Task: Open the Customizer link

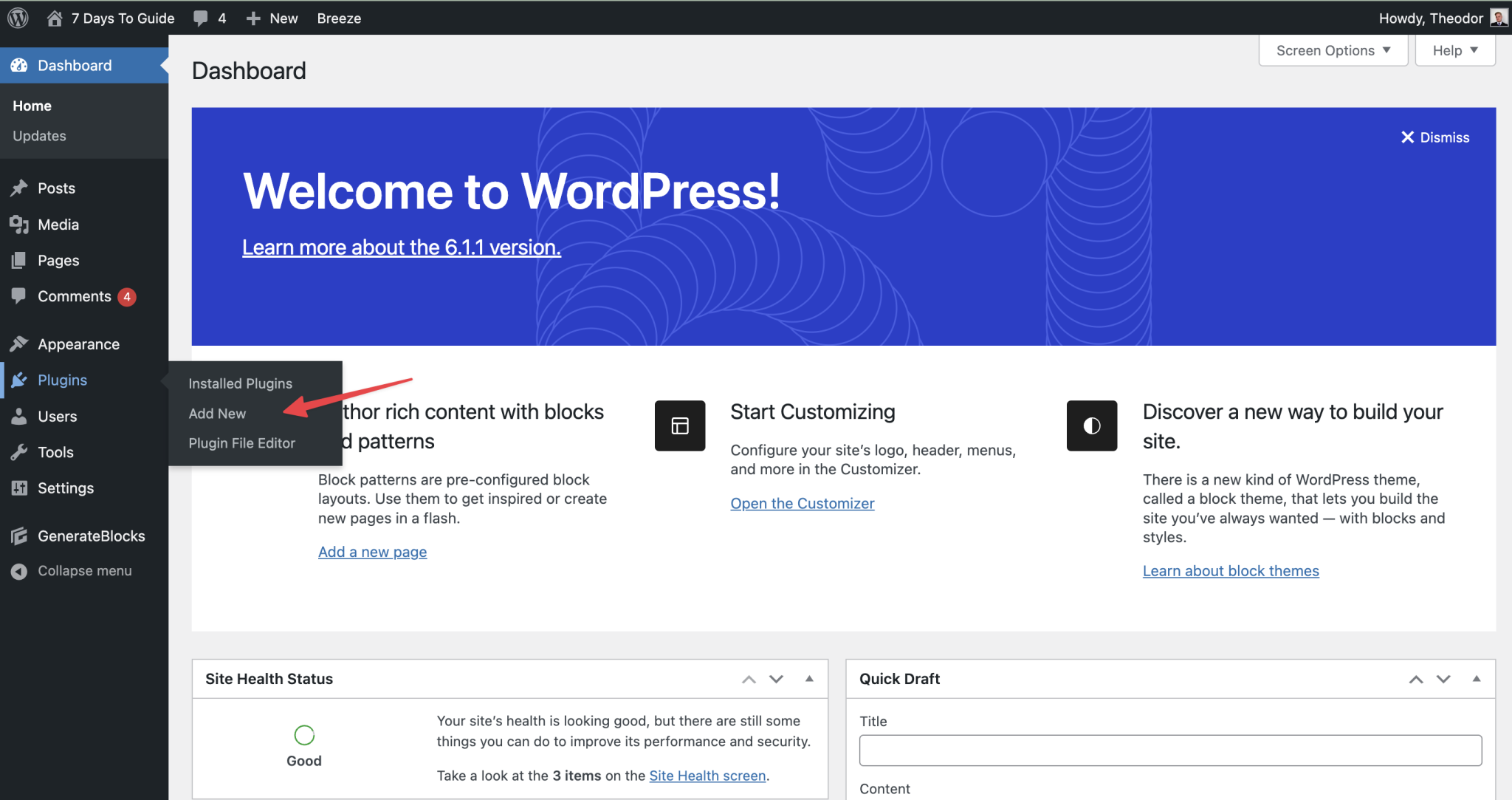Action: (x=802, y=504)
